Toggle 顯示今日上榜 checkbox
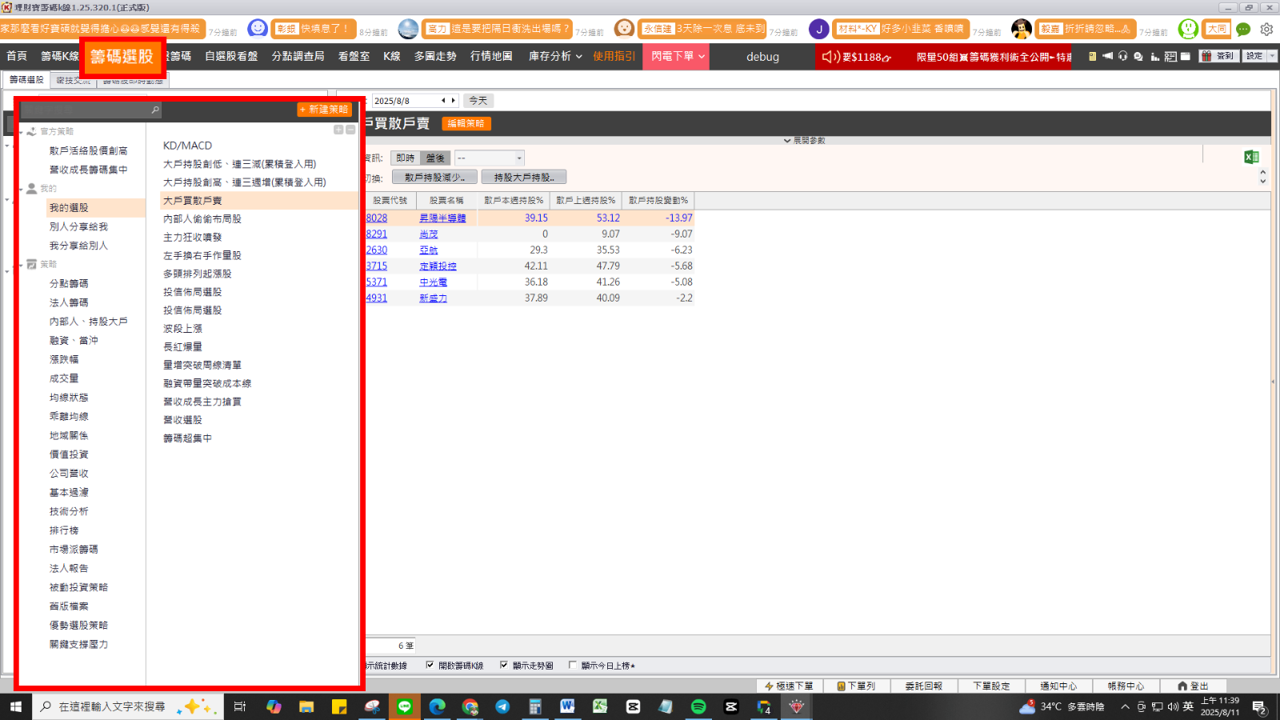The height and width of the screenshot is (720, 1280). tap(573, 665)
